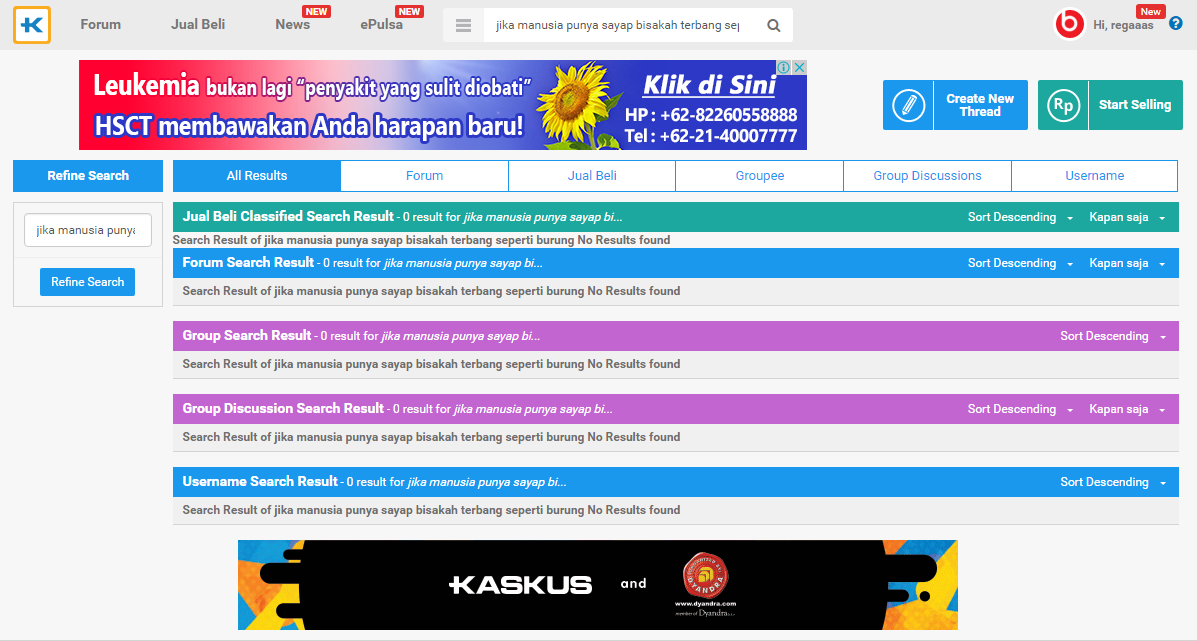1197x641 pixels.
Task: Open the Forum navigation item
Action: (x=101, y=24)
